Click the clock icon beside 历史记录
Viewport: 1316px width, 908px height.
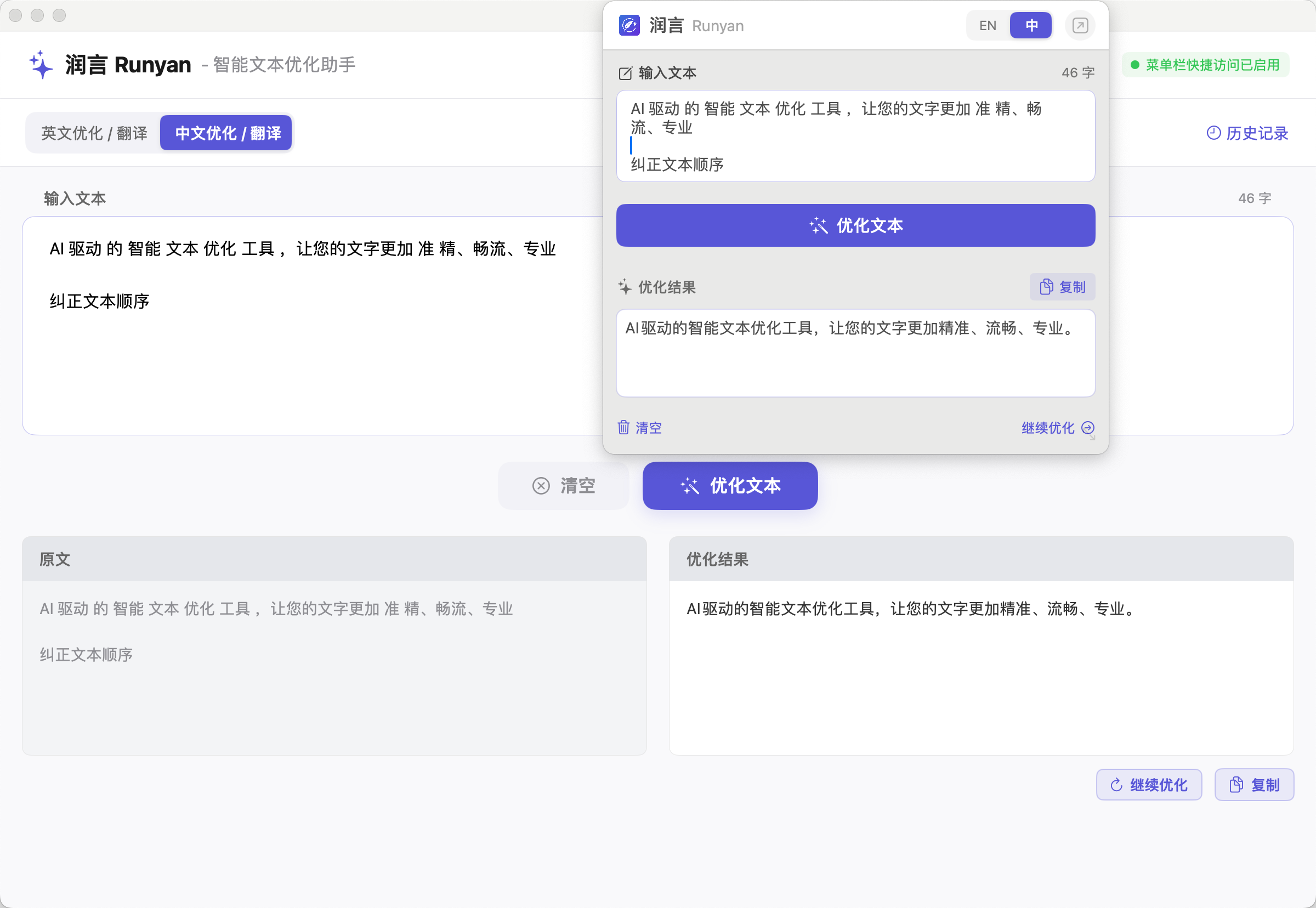(1213, 133)
